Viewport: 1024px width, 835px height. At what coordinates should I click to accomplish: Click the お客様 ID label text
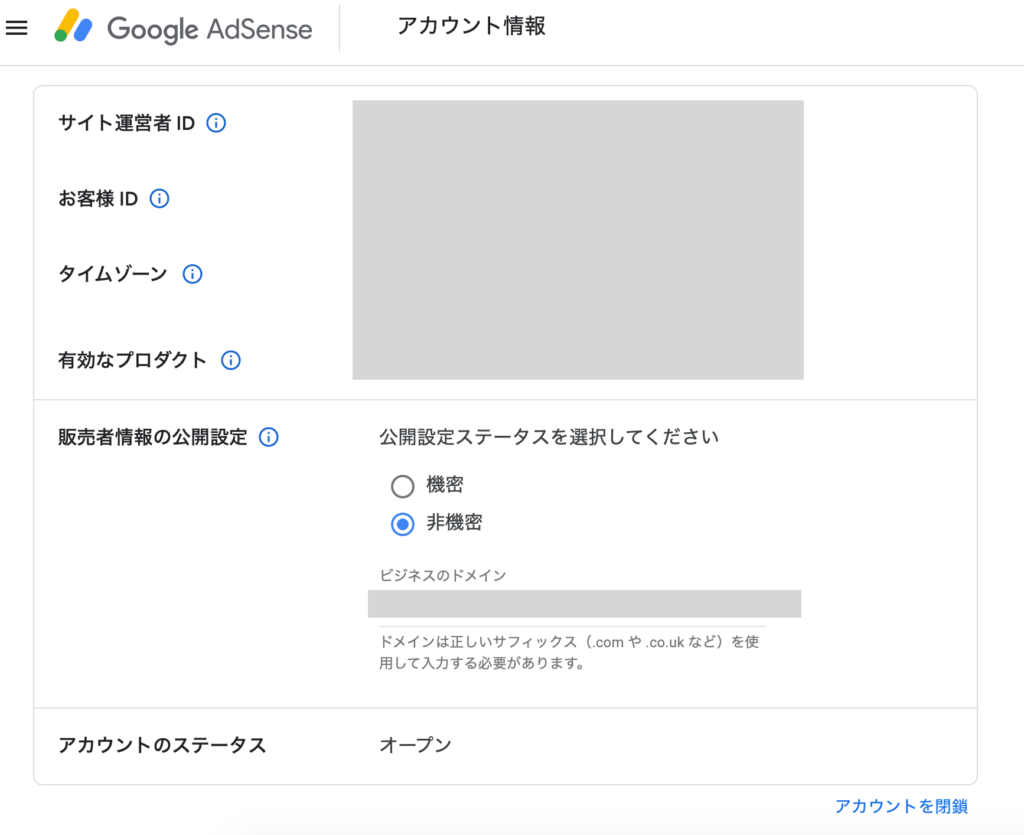pyautogui.click(x=98, y=198)
